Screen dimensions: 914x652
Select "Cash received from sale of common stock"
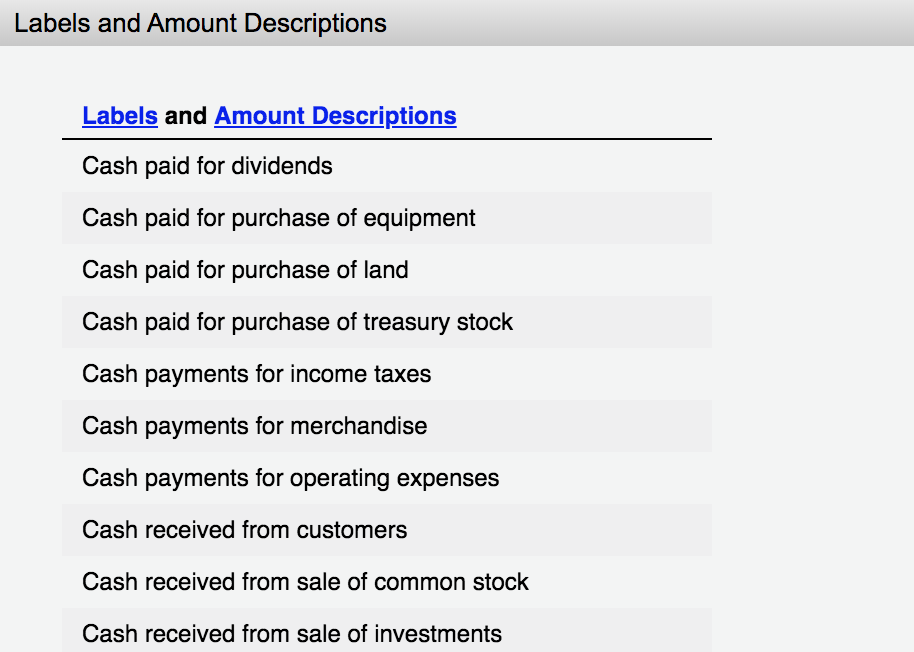(305, 582)
